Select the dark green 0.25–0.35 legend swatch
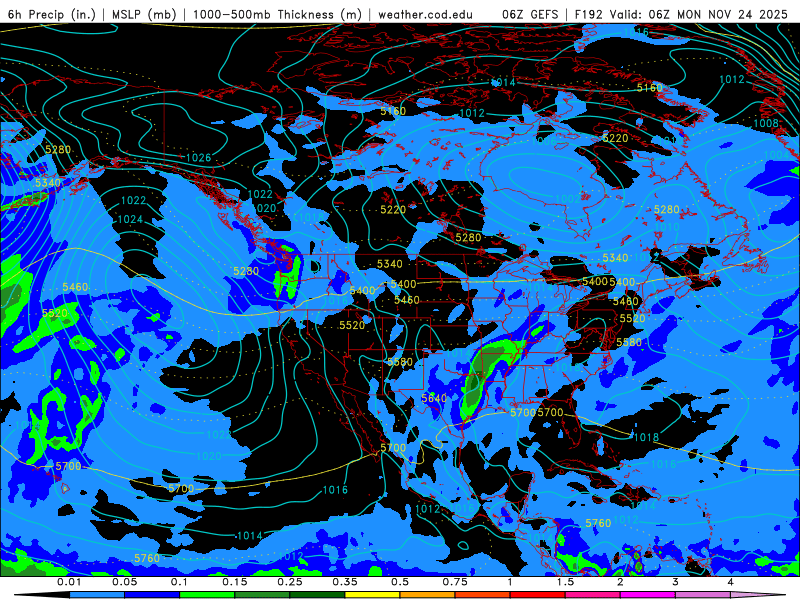The width and height of the screenshot is (800, 600). pyautogui.click(x=317, y=595)
